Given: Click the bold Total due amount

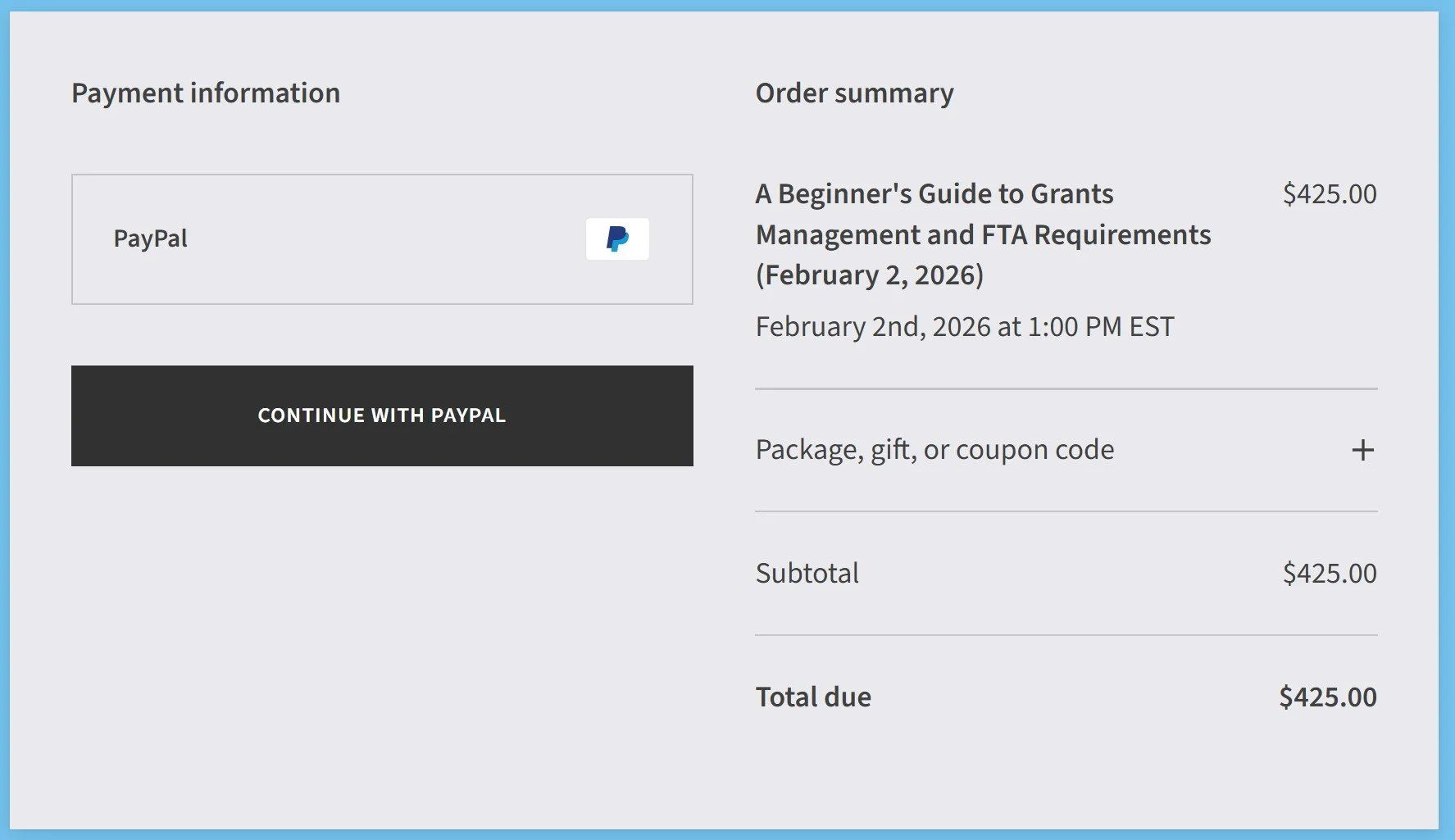Looking at the screenshot, I should (x=1327, y=697).
